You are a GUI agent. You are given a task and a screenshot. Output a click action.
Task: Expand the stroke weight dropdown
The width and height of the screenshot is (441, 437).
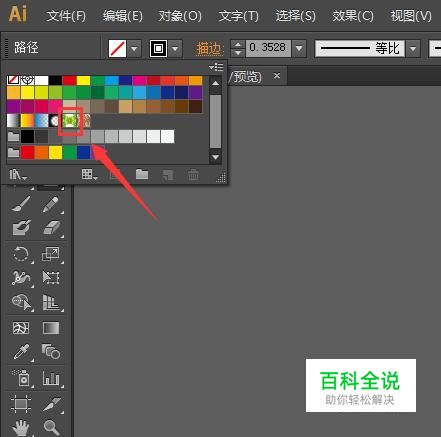tap(299, 49)
